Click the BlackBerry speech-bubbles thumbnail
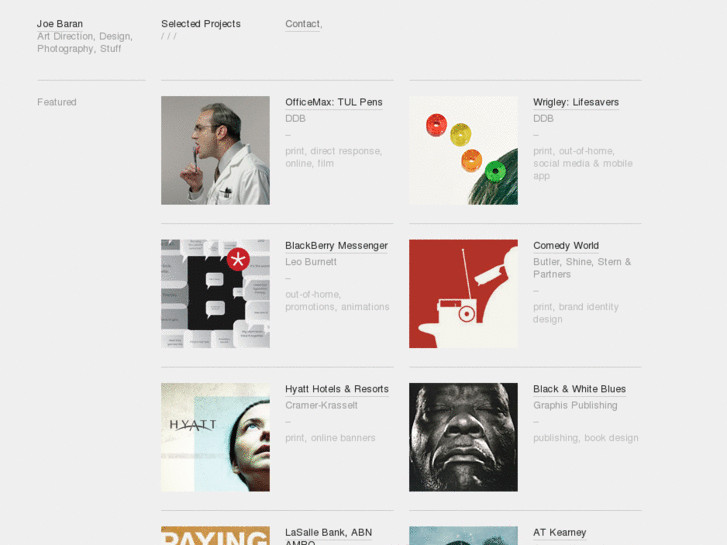The height and width of the screenshot is (545, 727). (215, 294)
